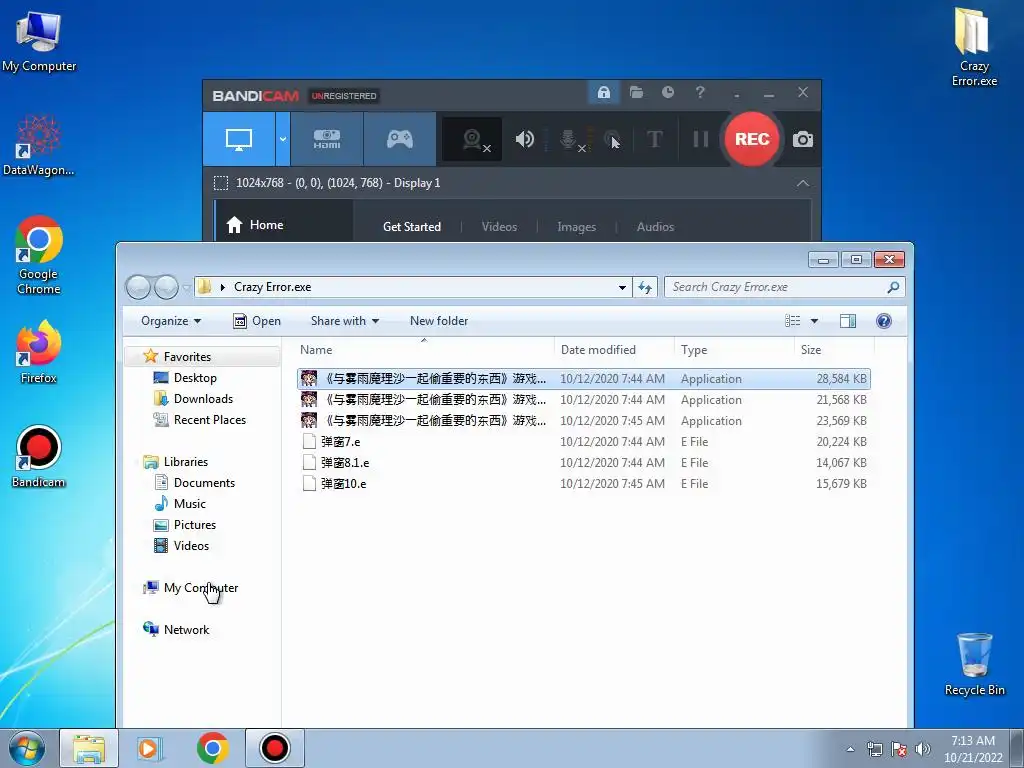Select the 28,584 KB application file
This screenshot has height=768, width=1024.
pos(584,379)
